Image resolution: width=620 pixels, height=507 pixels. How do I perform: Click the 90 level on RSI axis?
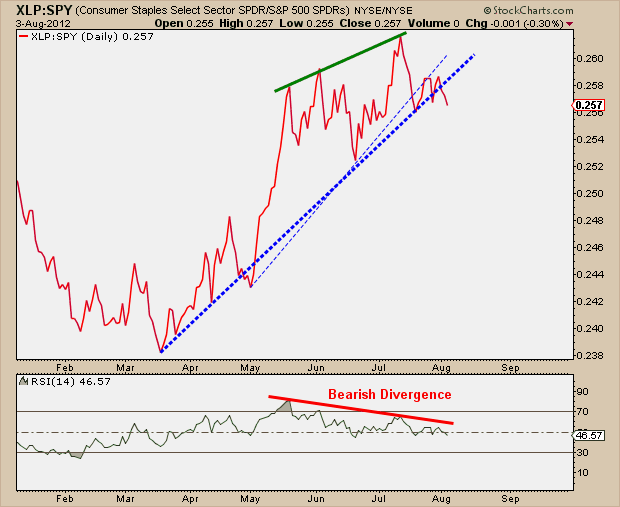tap(583, 392)
